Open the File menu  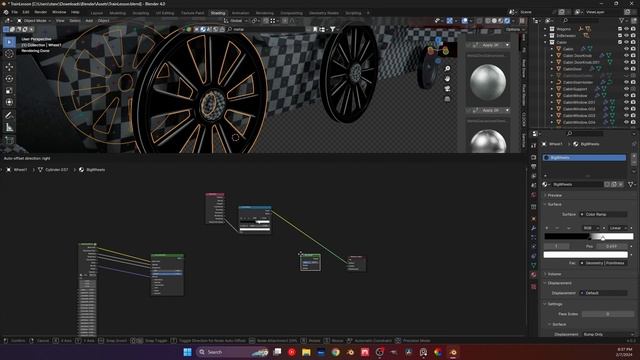[14, 12]
